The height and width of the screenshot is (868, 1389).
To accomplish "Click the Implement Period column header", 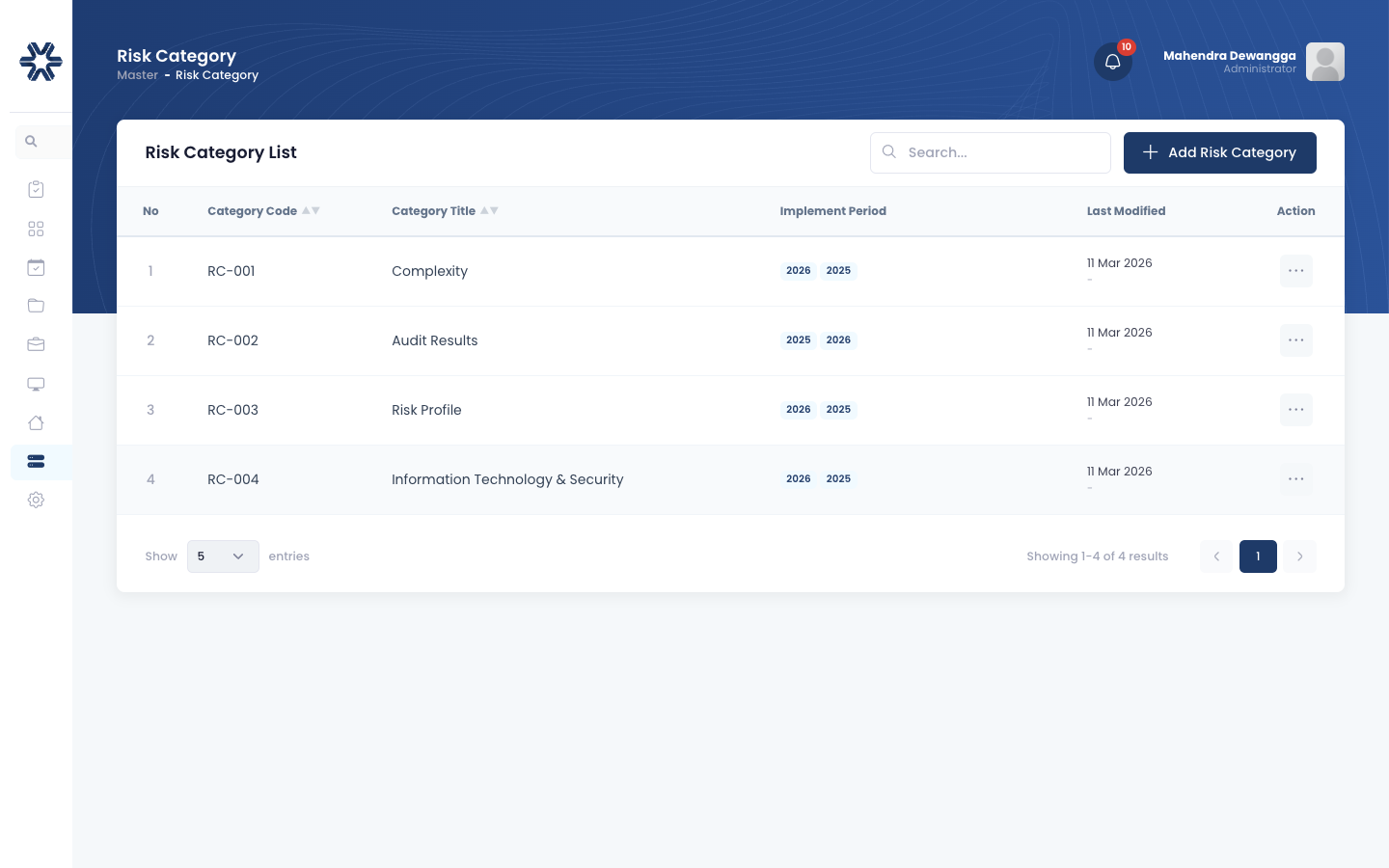I will pos(833,211).
